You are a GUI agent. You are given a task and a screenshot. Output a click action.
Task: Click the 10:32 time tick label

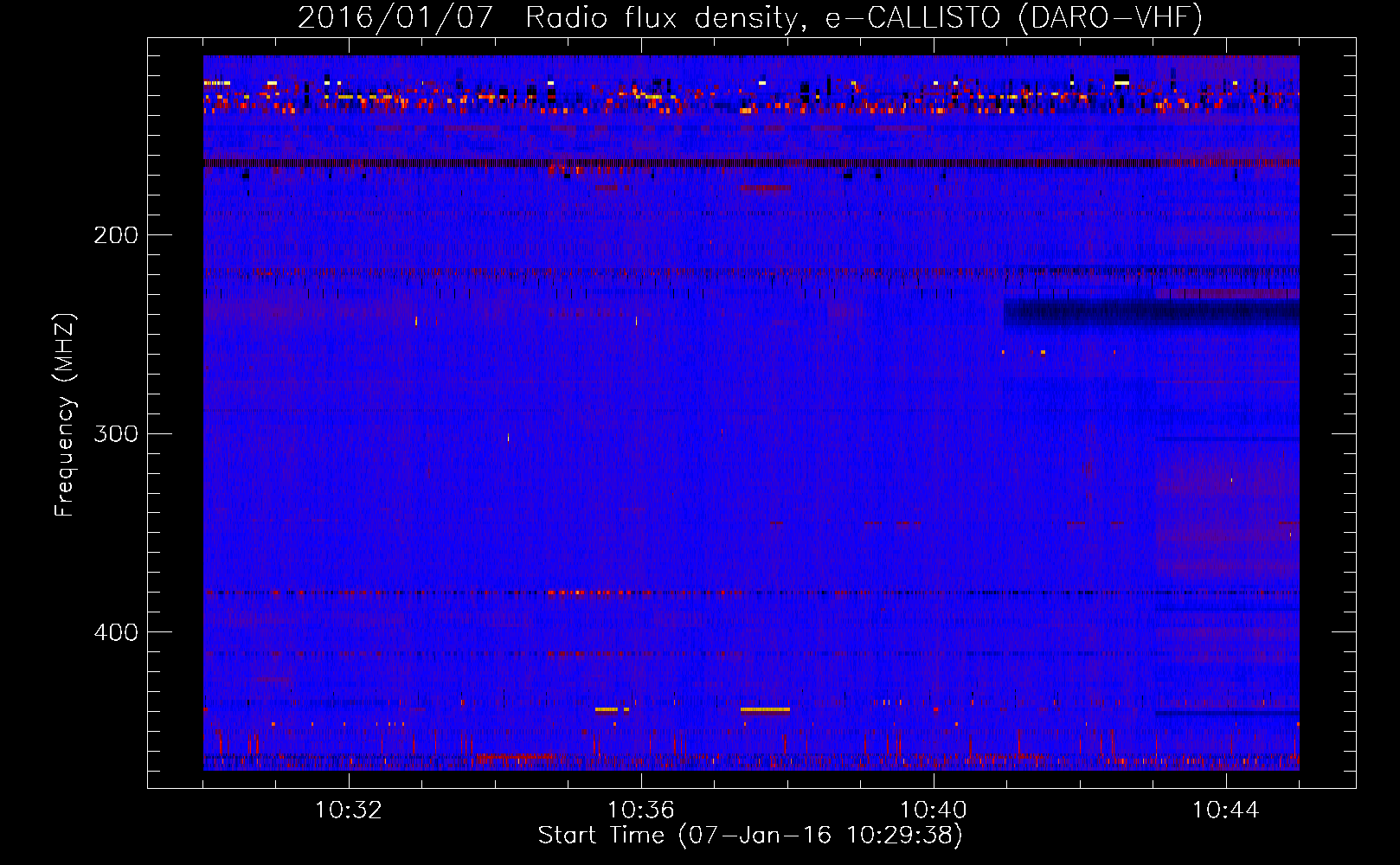tap(349, 811)
